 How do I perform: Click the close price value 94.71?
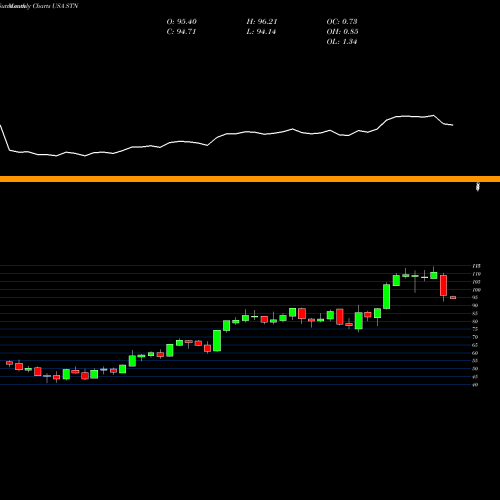point(186,32)
